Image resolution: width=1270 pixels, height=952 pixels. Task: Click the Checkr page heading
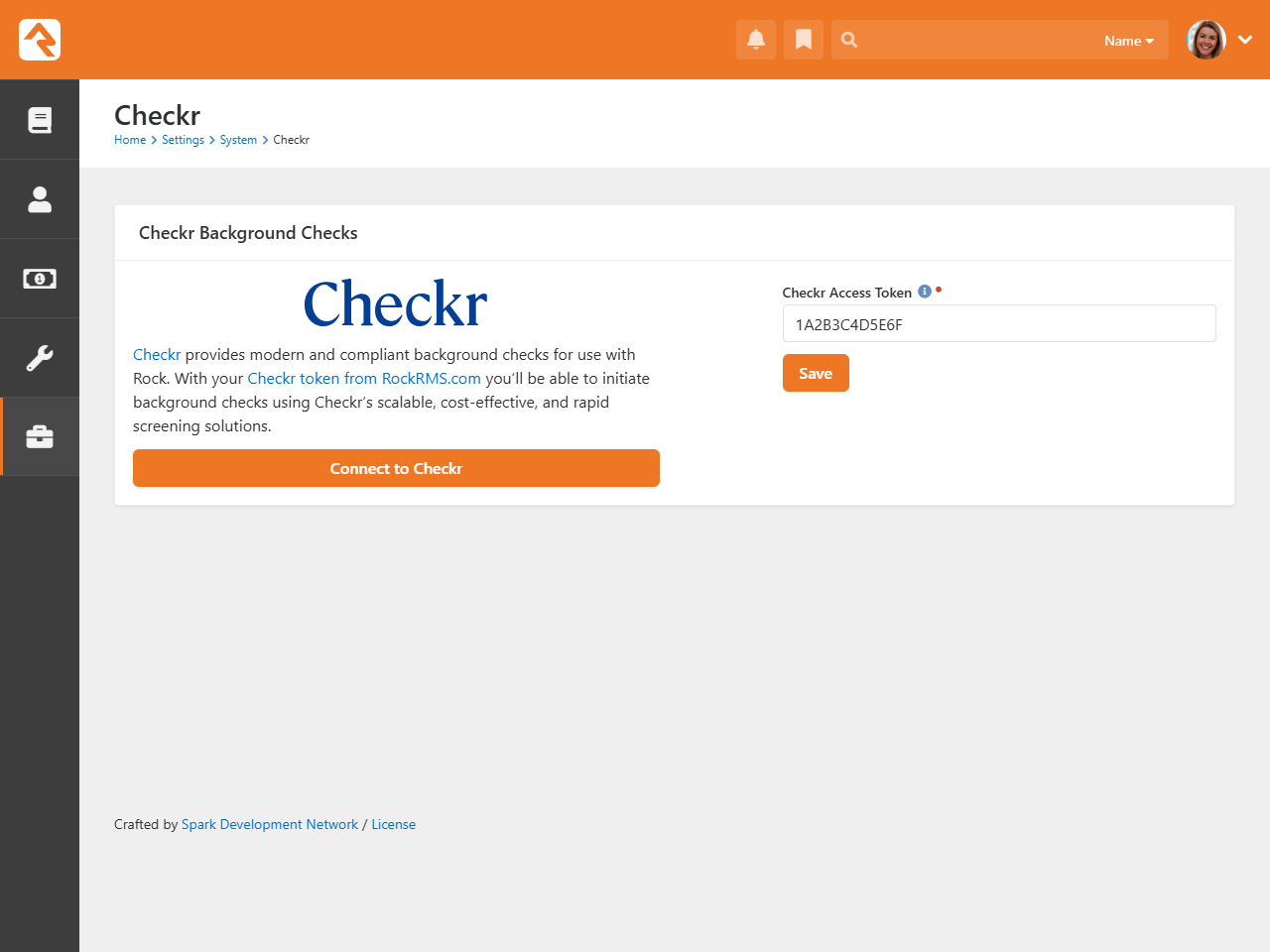click(157, 115)
